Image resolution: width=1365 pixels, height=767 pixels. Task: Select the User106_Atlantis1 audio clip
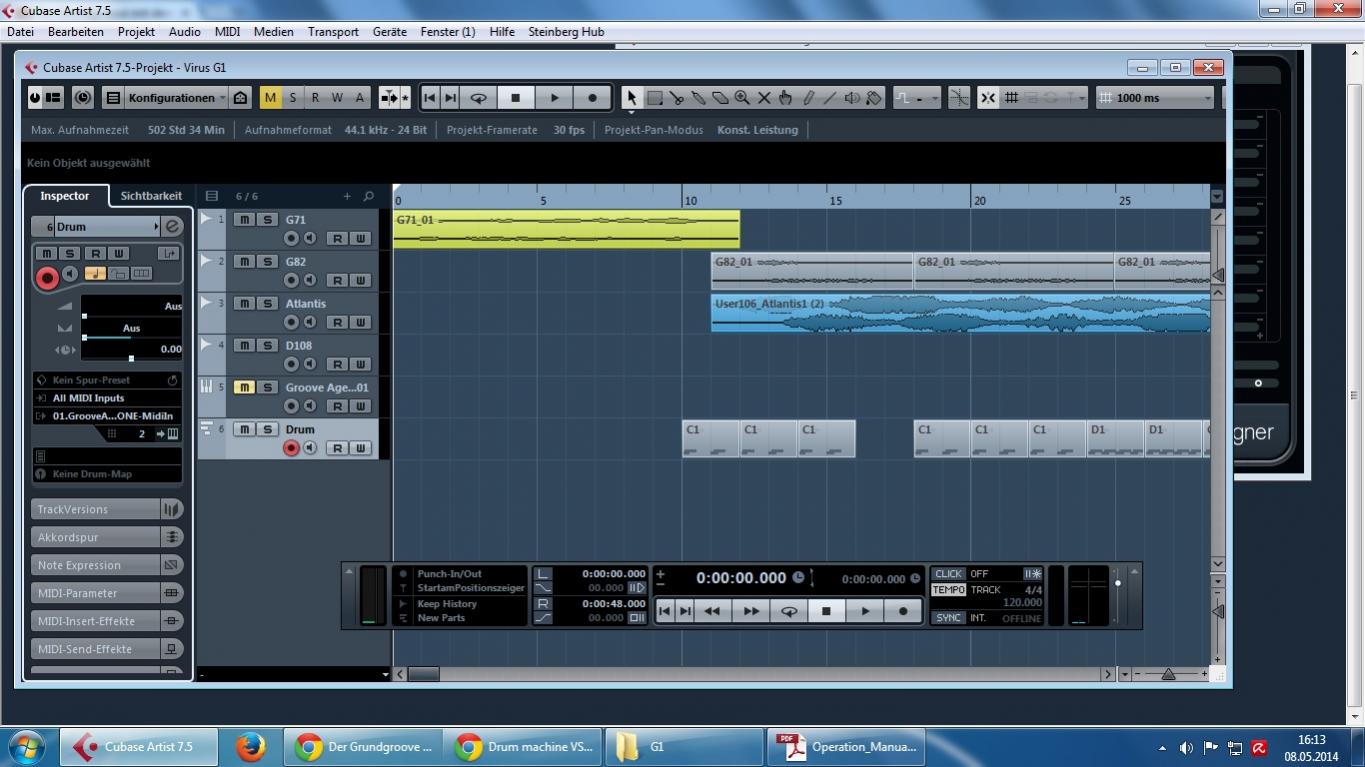pyautogui.click(x=960, y=313)
